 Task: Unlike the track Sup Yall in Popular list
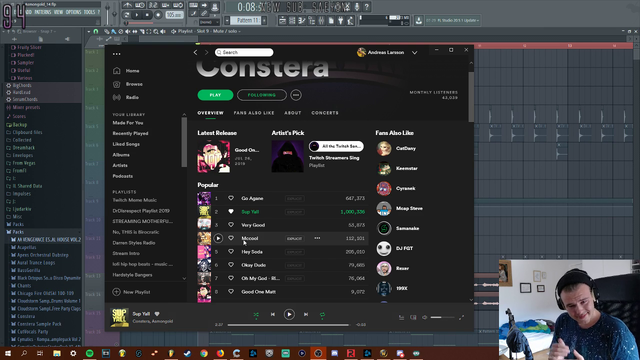[x=231, y=211]
